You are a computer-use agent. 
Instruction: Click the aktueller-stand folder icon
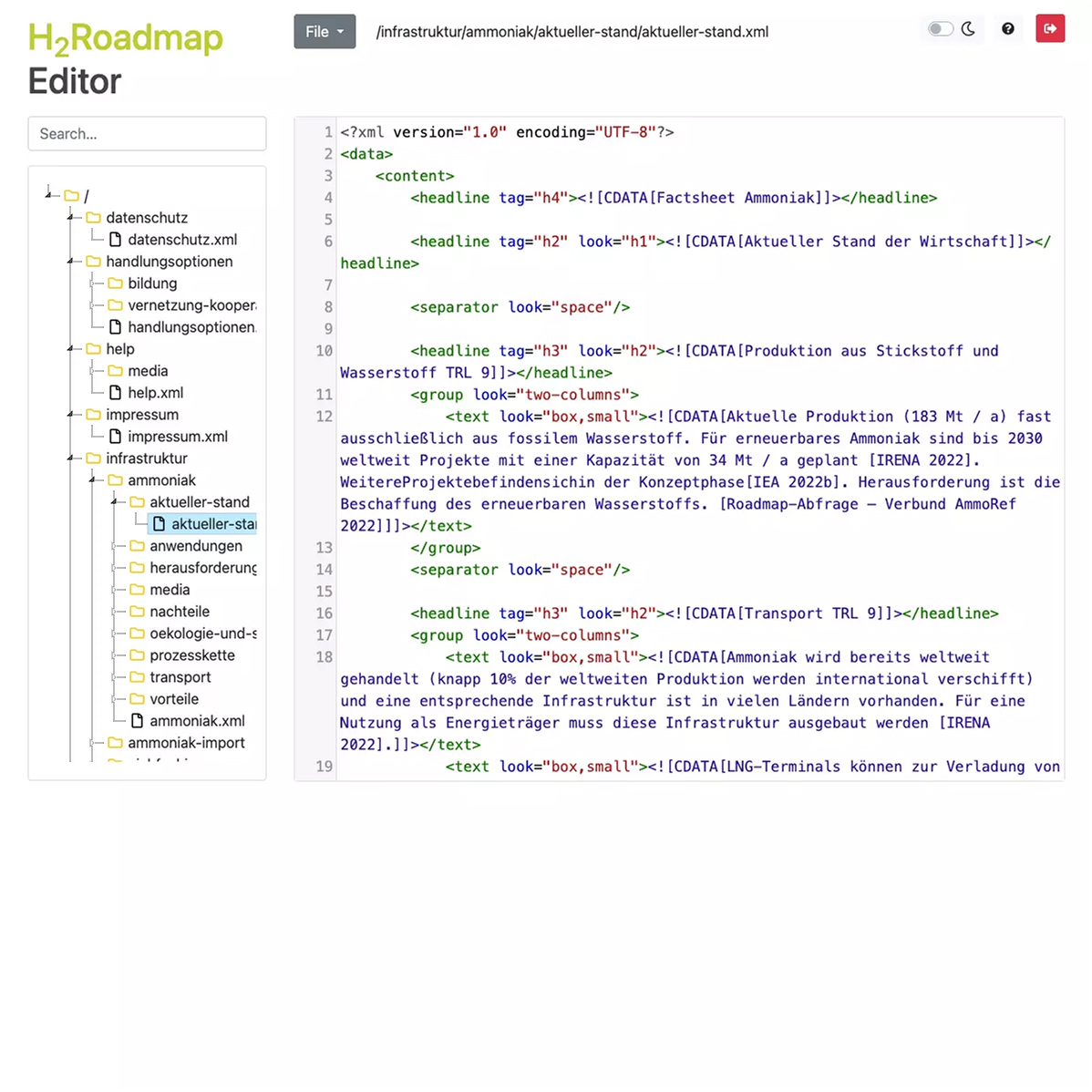[x=138, y=502]
